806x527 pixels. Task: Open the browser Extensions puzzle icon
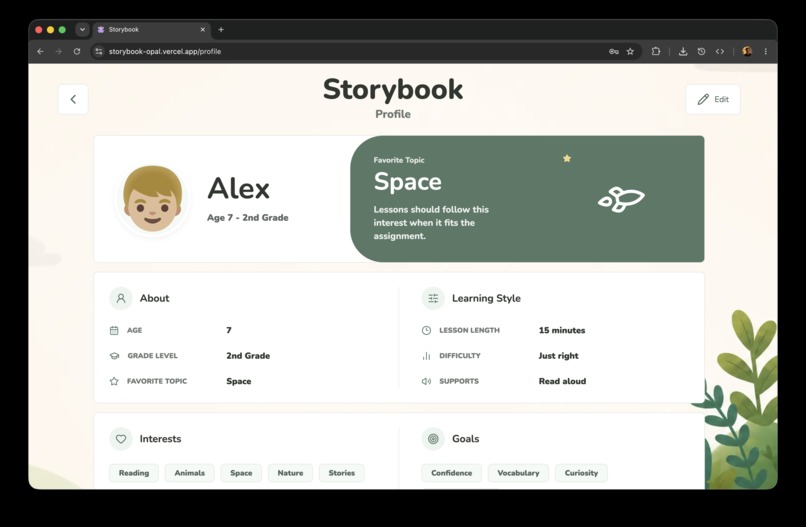[656, 51]
